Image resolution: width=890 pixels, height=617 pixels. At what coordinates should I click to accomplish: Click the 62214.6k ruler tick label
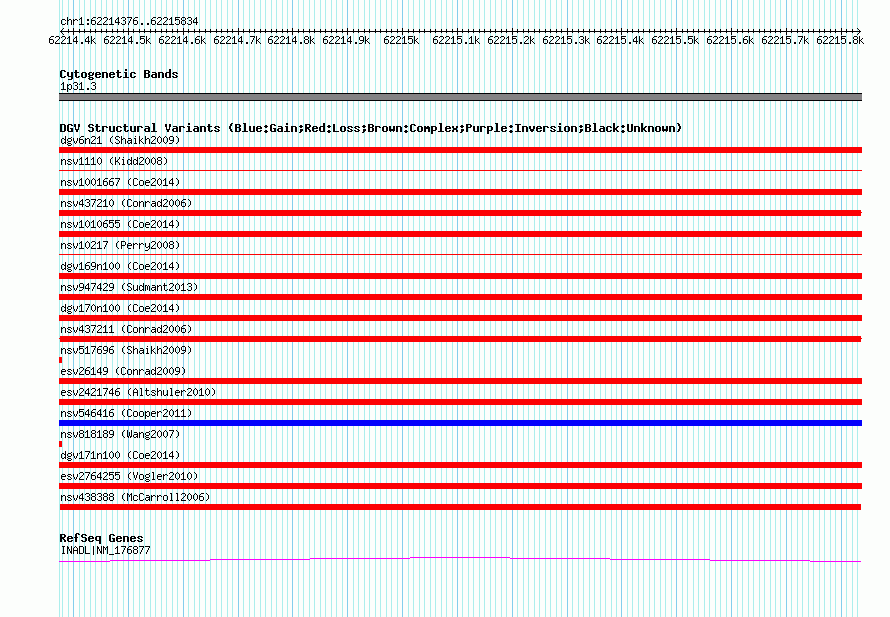pos(182,40)
